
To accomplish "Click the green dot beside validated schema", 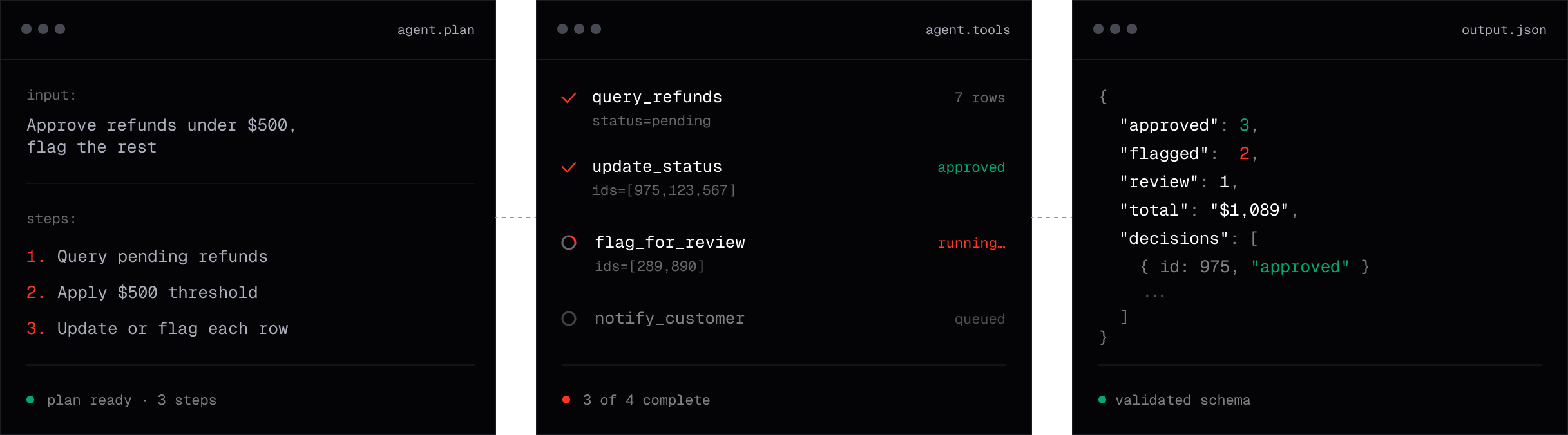I will pos(1102,400).
